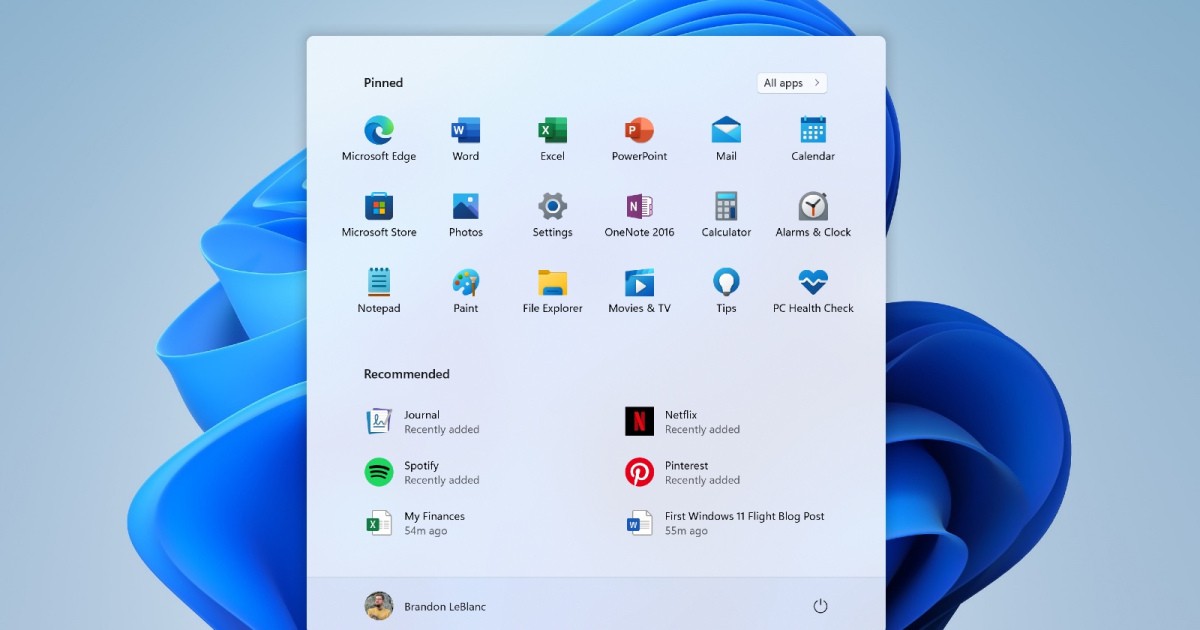
Task: Launch the Photos app
Action: coord(465,207)
